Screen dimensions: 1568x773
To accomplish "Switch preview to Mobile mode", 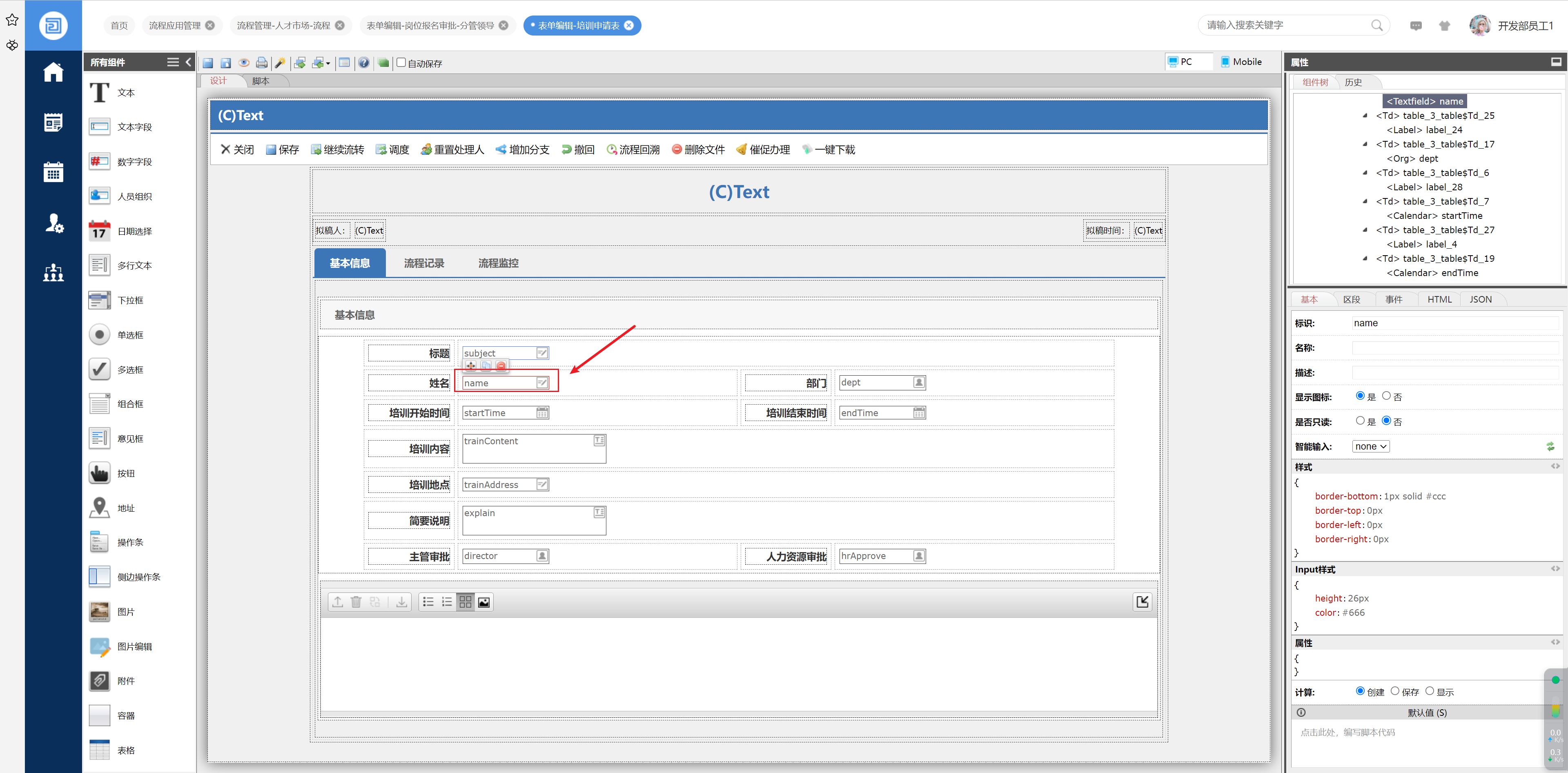I will coord(1241,62).
